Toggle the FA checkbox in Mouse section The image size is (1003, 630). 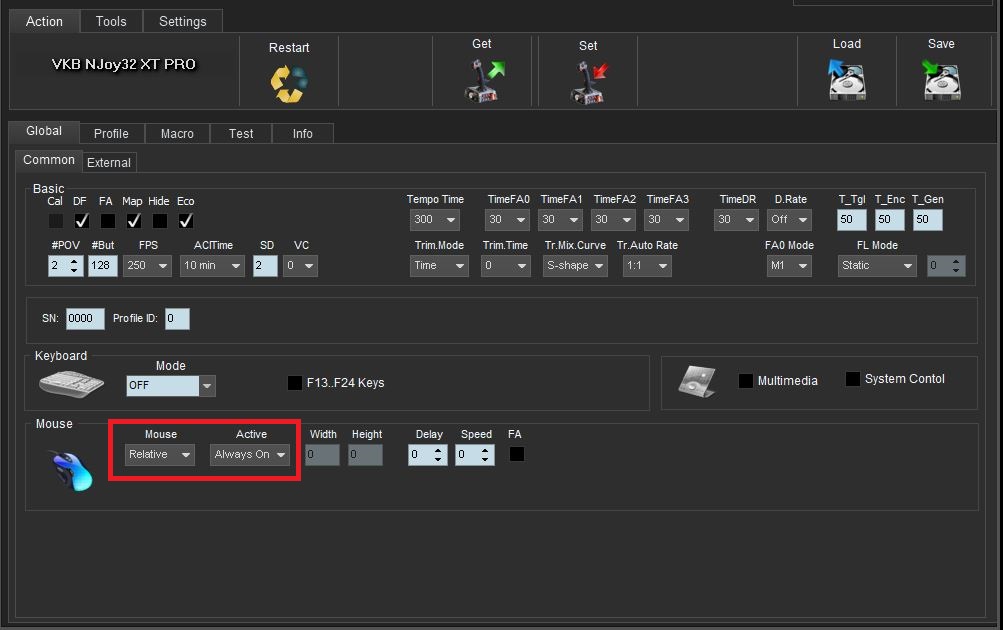(517, 454)
